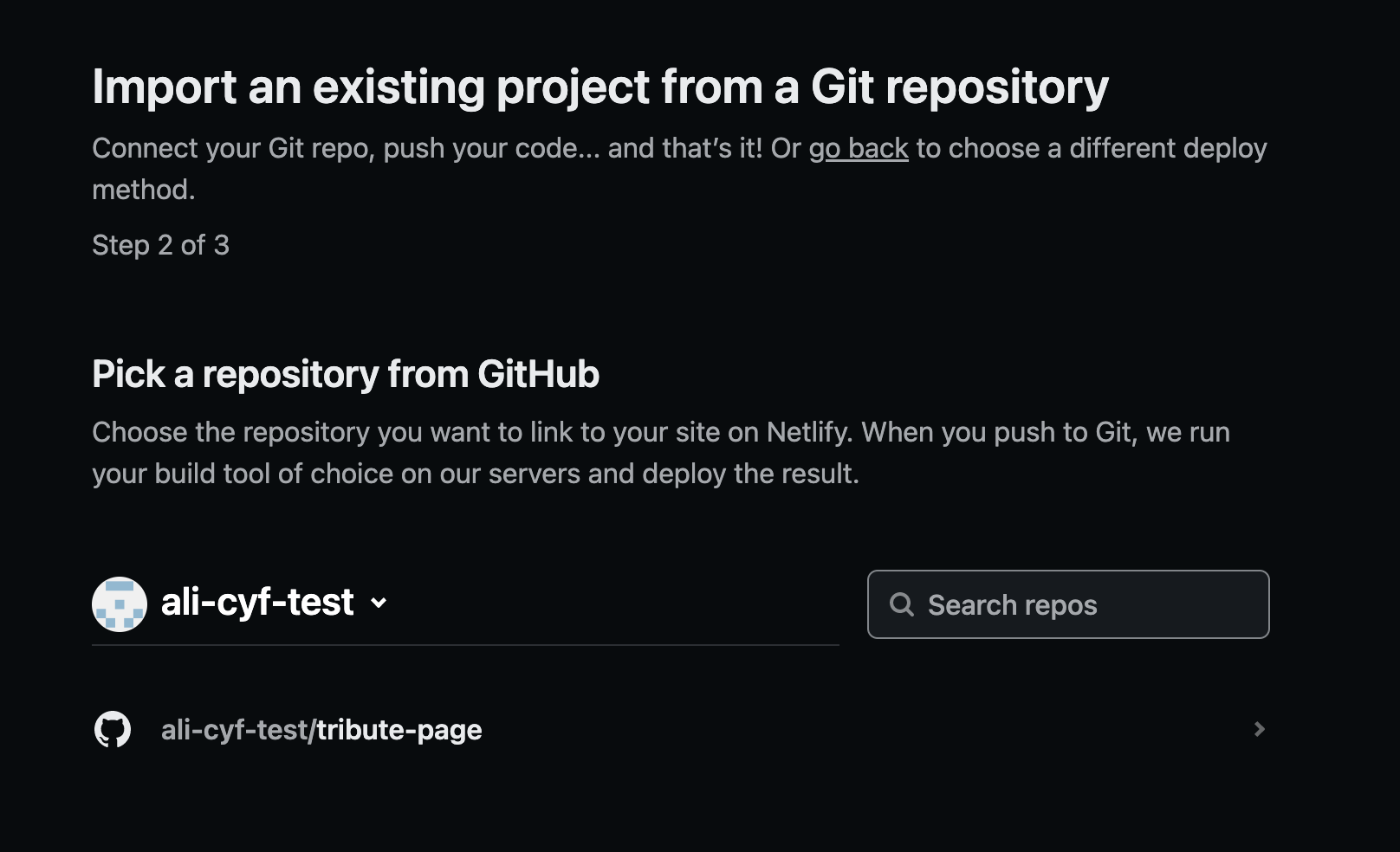Viewport: 1400px width, 852px height.
Task: Click the circular profile picture next to ali-cyf-test
Action: point(120,603)
